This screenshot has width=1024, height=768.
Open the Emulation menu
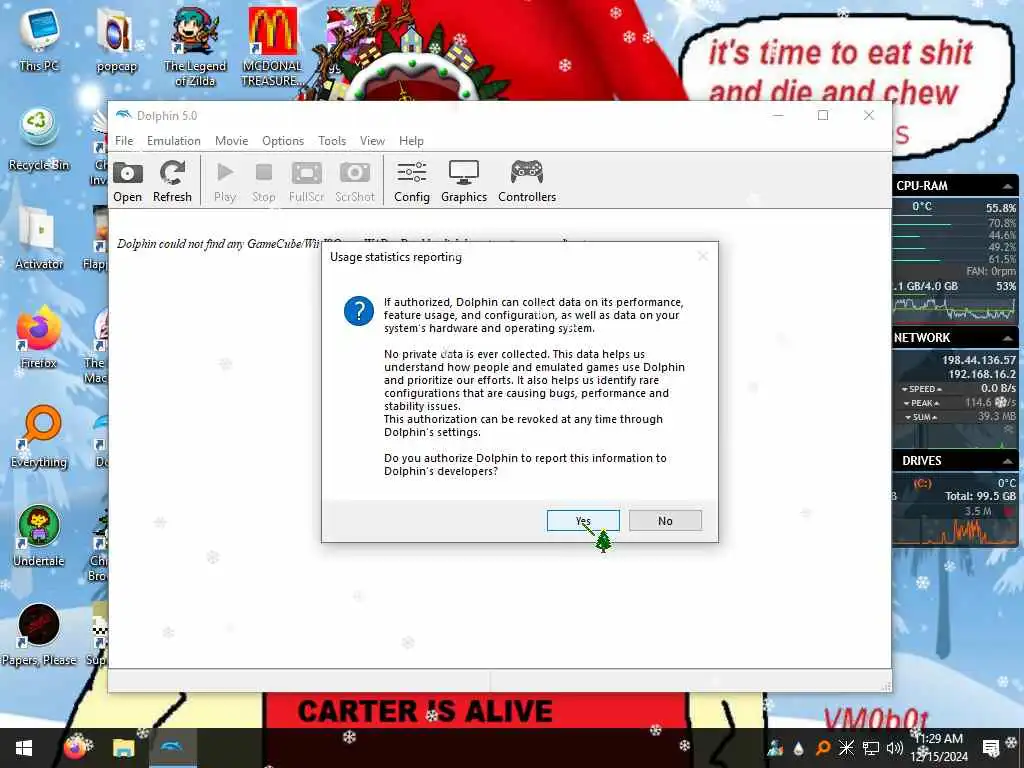(174, 140)
